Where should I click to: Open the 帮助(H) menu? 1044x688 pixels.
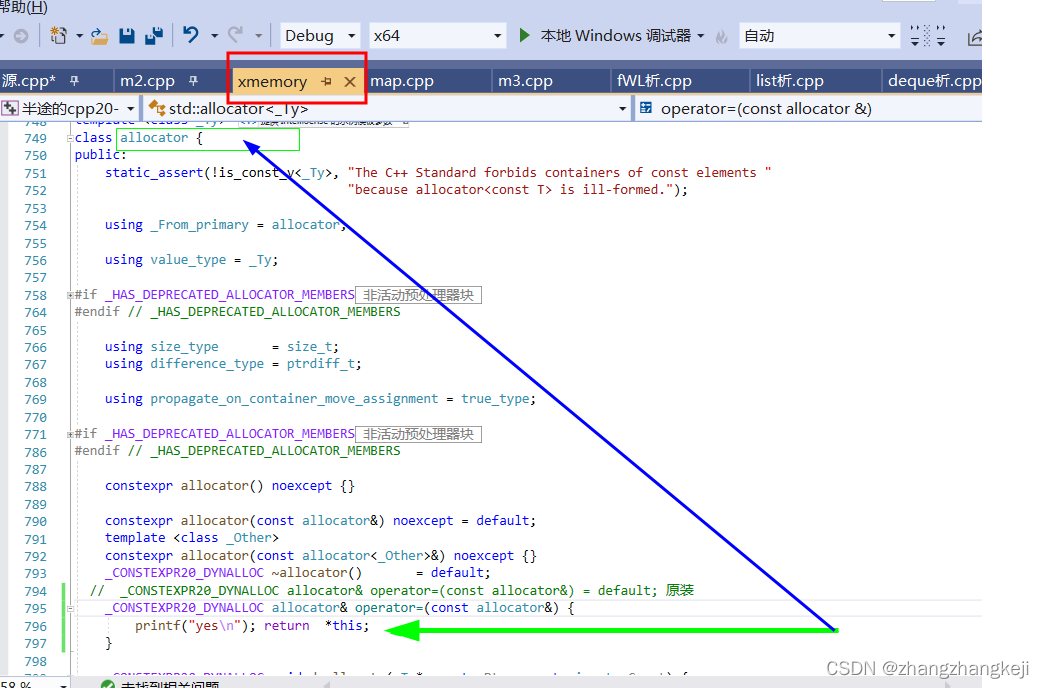tap(24, 7)
